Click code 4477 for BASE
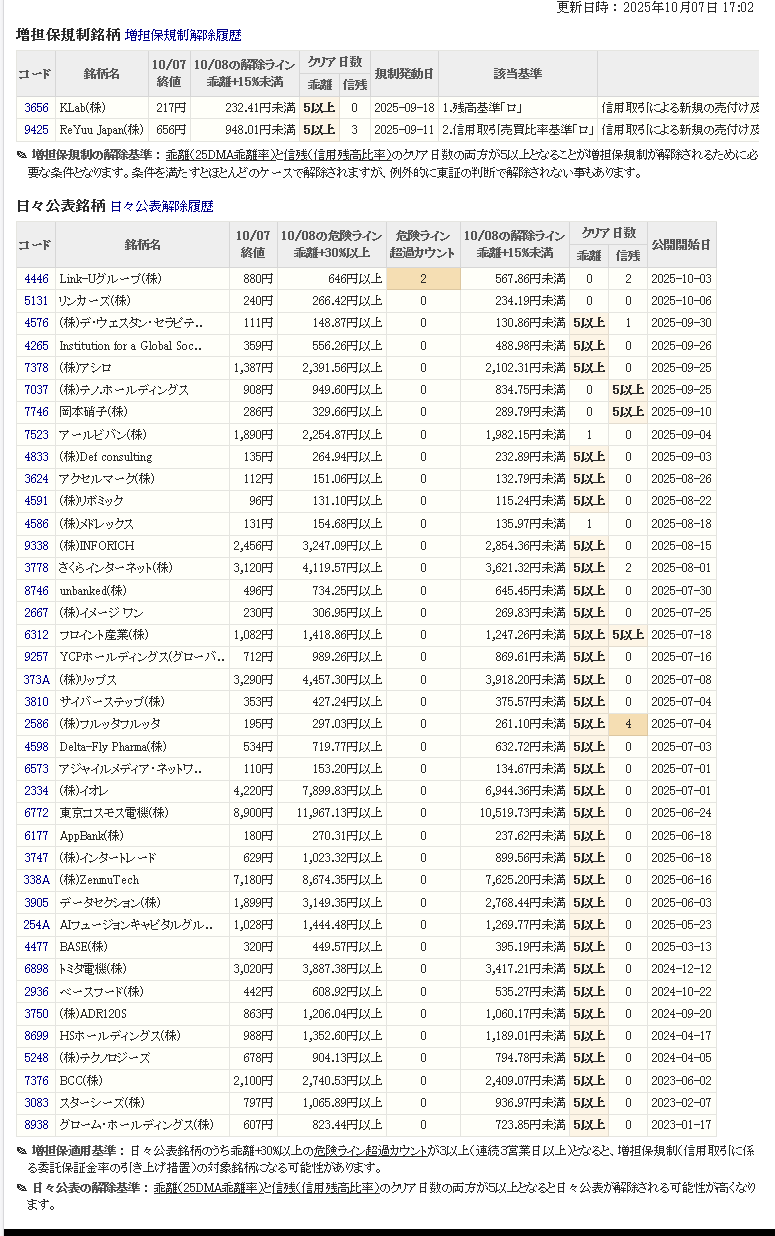The image size is (775, 1236). 36,947
